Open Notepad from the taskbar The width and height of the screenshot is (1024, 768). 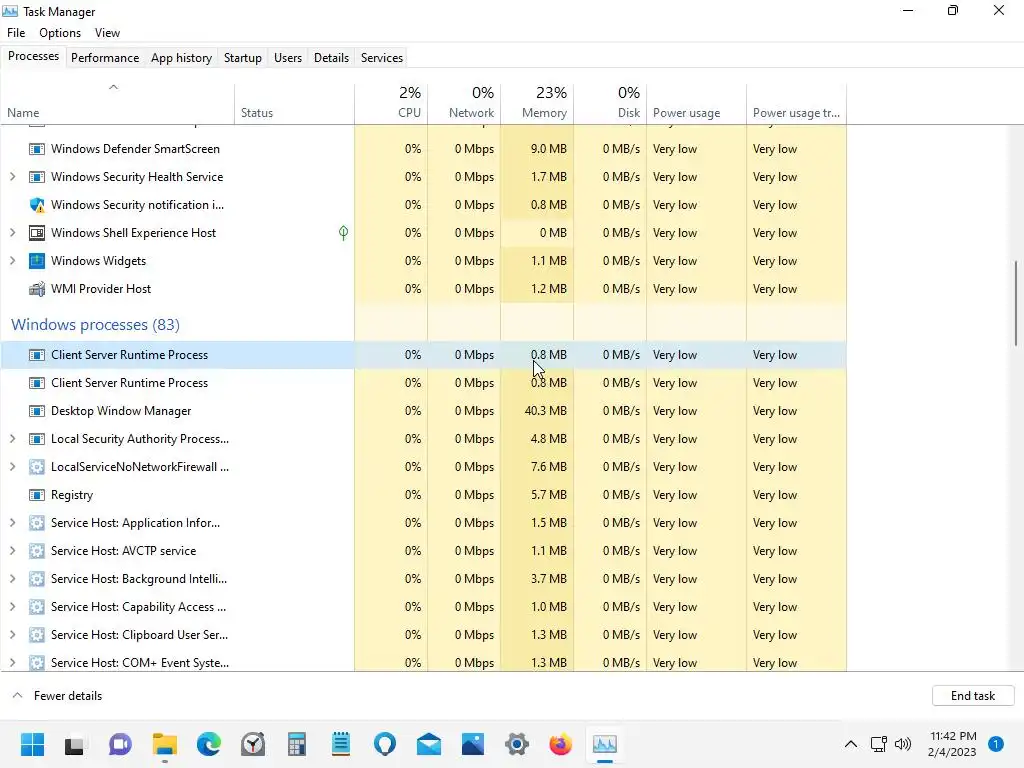tap(341, 744)
